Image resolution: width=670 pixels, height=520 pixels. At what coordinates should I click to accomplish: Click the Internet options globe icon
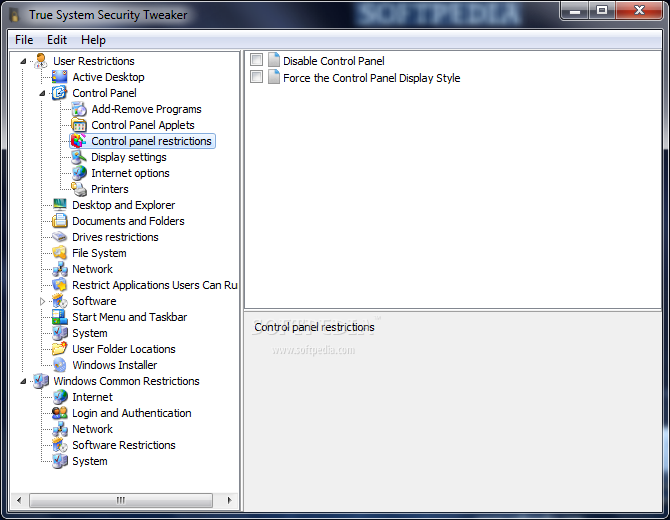79,173
